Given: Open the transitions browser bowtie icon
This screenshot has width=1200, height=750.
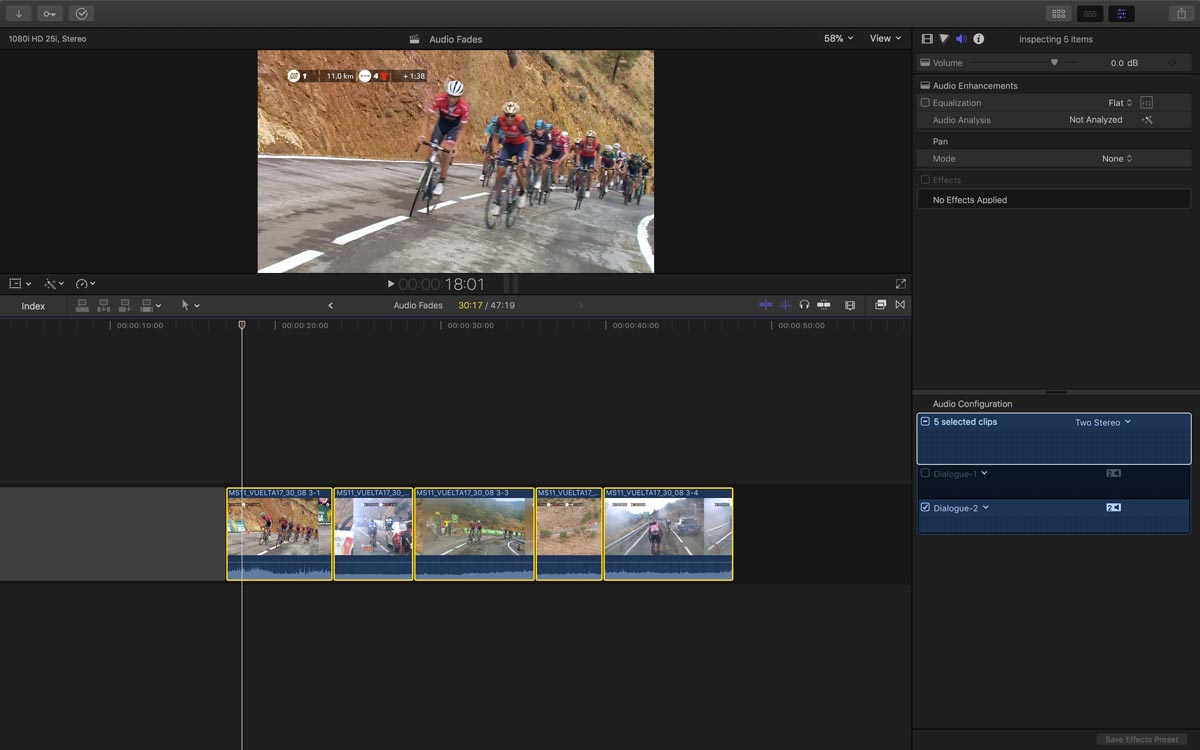Looking at the screenshot, I should click(900, 305).
